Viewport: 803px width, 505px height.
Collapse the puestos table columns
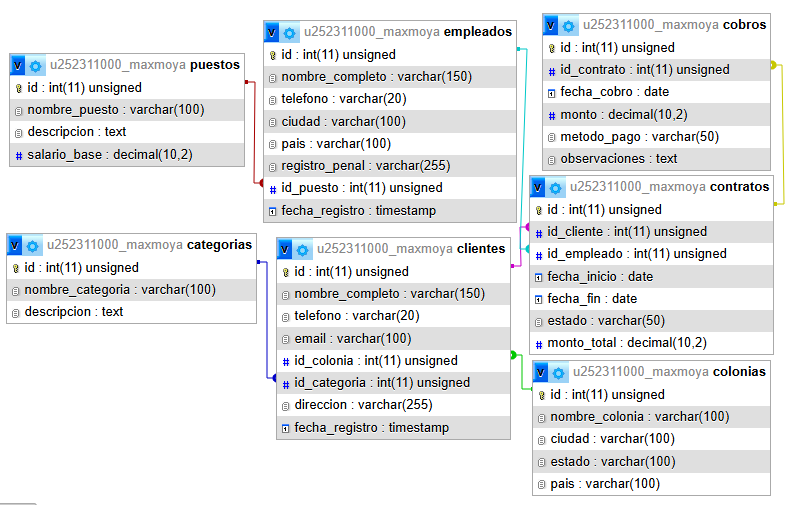[18, 65]
